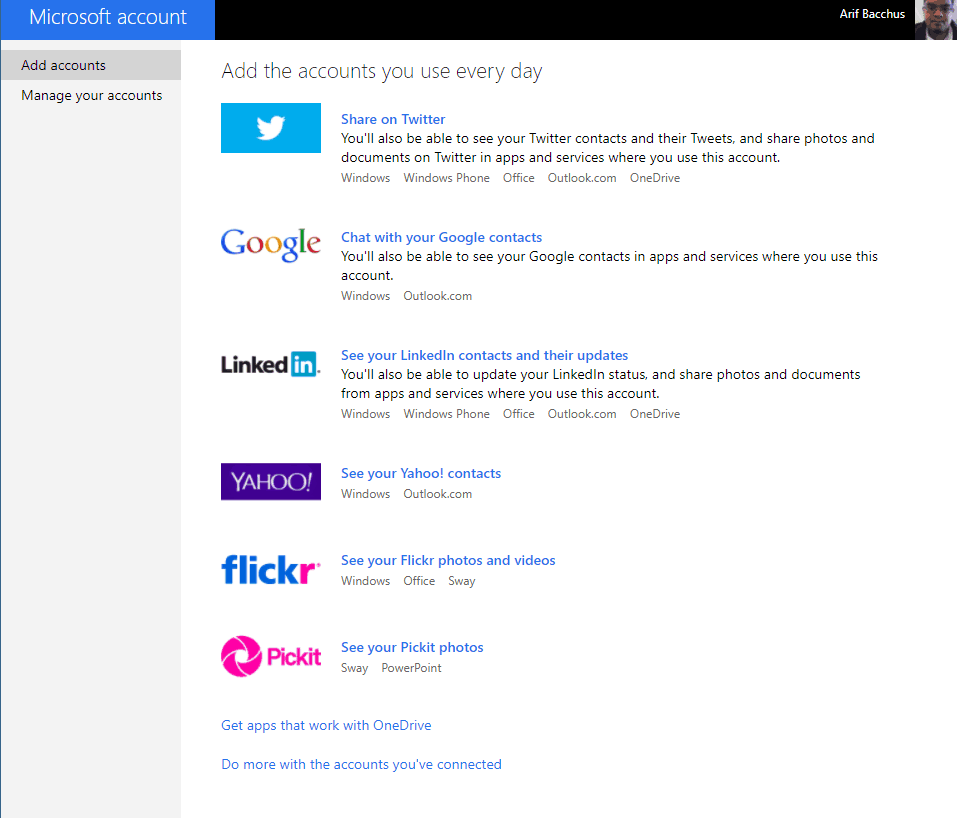The image size is (957, 818).
Task: Open Do more with the accounts you've connected
Action: [x=361, y=764]
